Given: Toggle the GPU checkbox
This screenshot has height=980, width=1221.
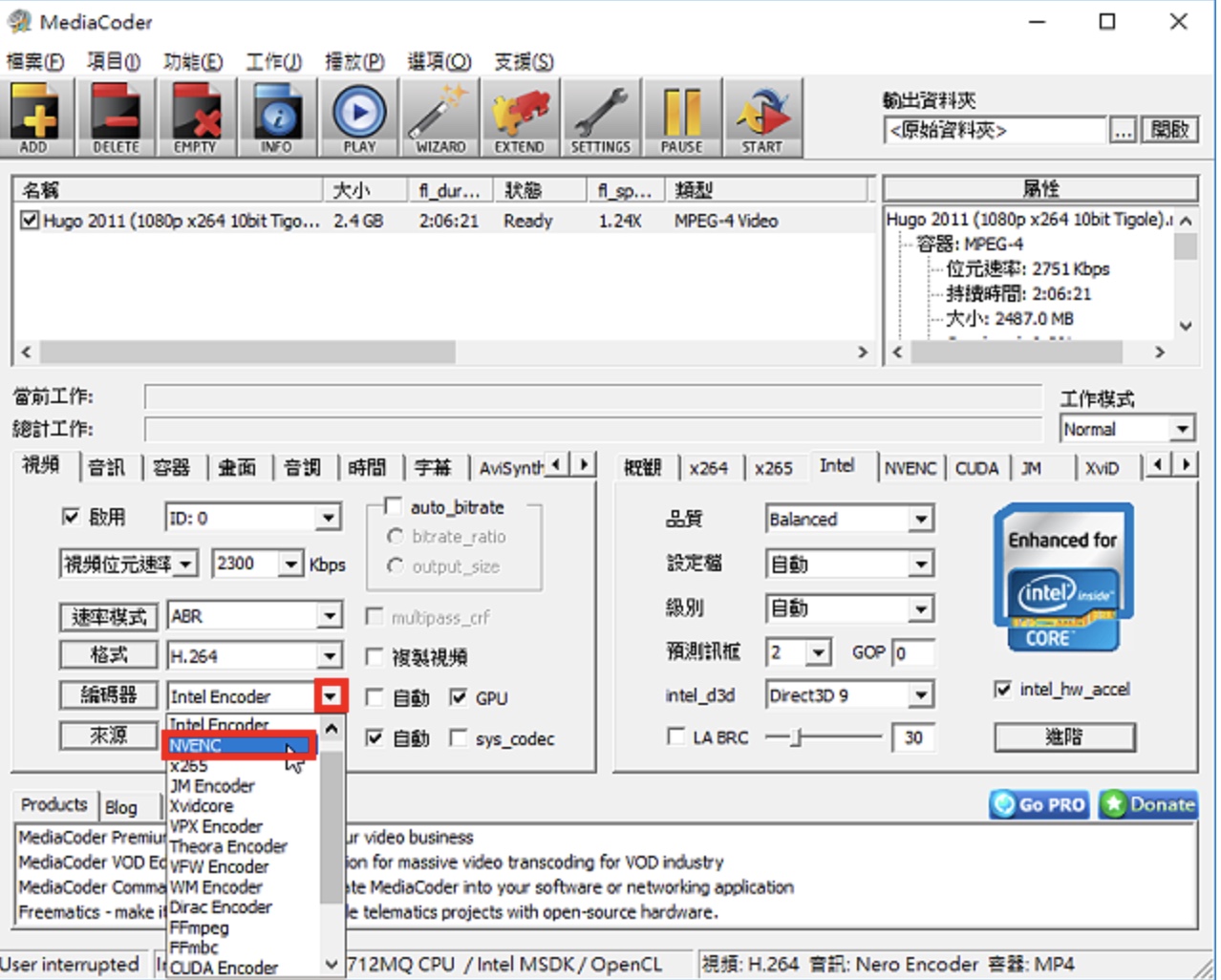Looking at the screenshot, I should [x=459, y=697].
